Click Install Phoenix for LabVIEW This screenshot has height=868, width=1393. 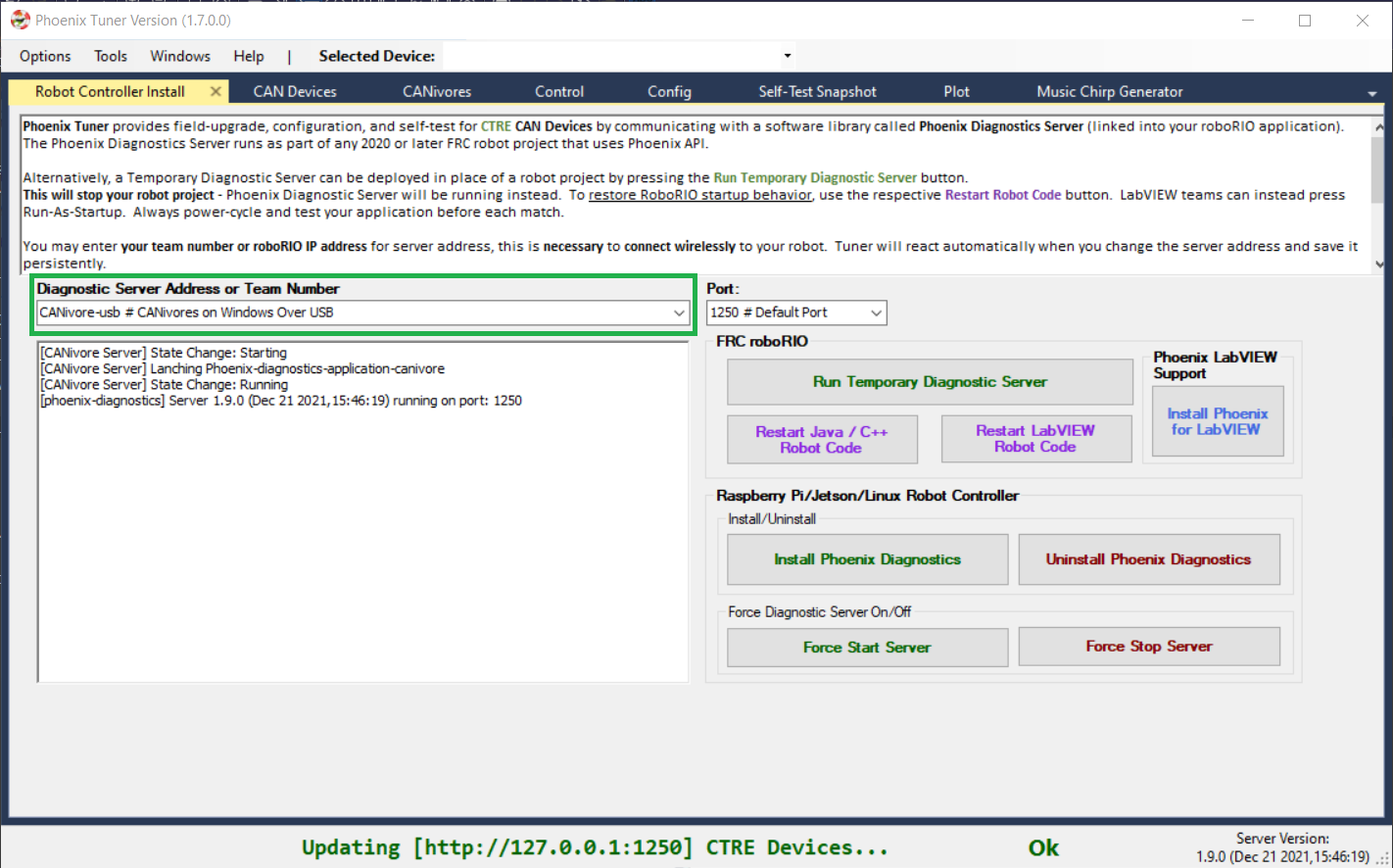(1218, 421)
